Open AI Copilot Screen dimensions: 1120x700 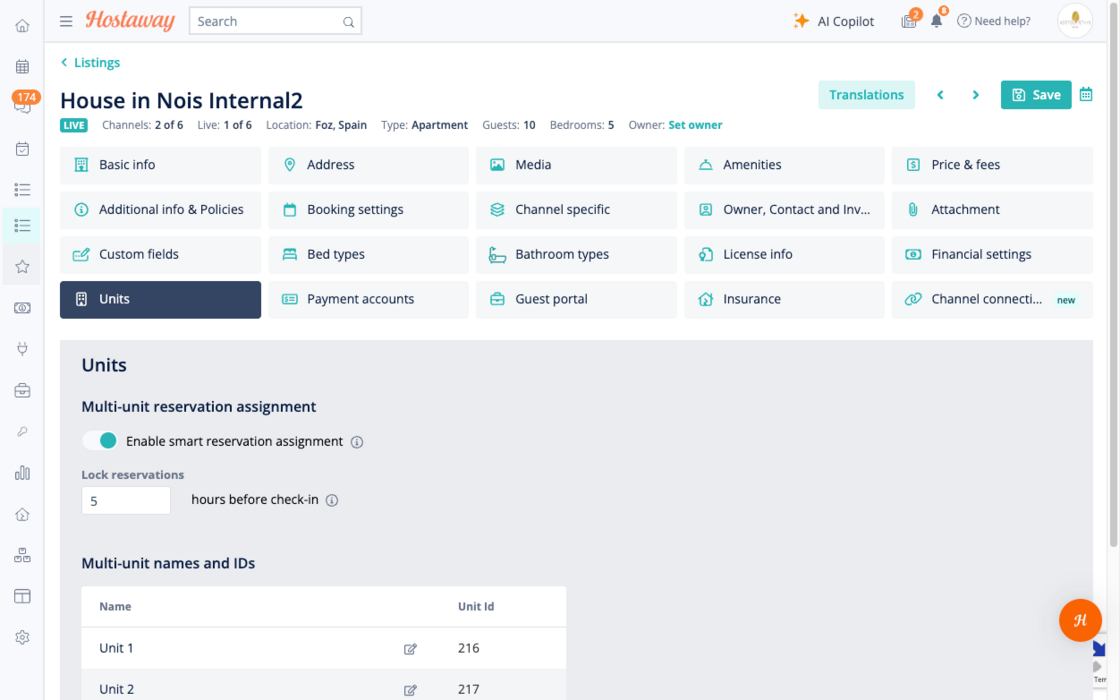[833, 21]
